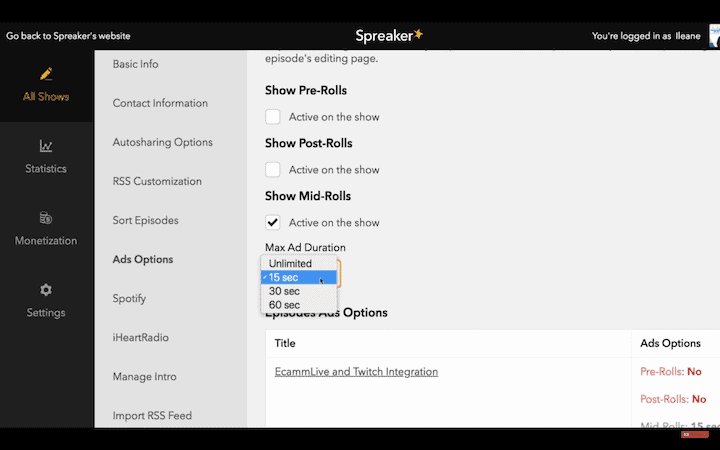Enable Pre-Rolls Active on the show
This screenshot has height=450, width=720.
click(273, 117)
